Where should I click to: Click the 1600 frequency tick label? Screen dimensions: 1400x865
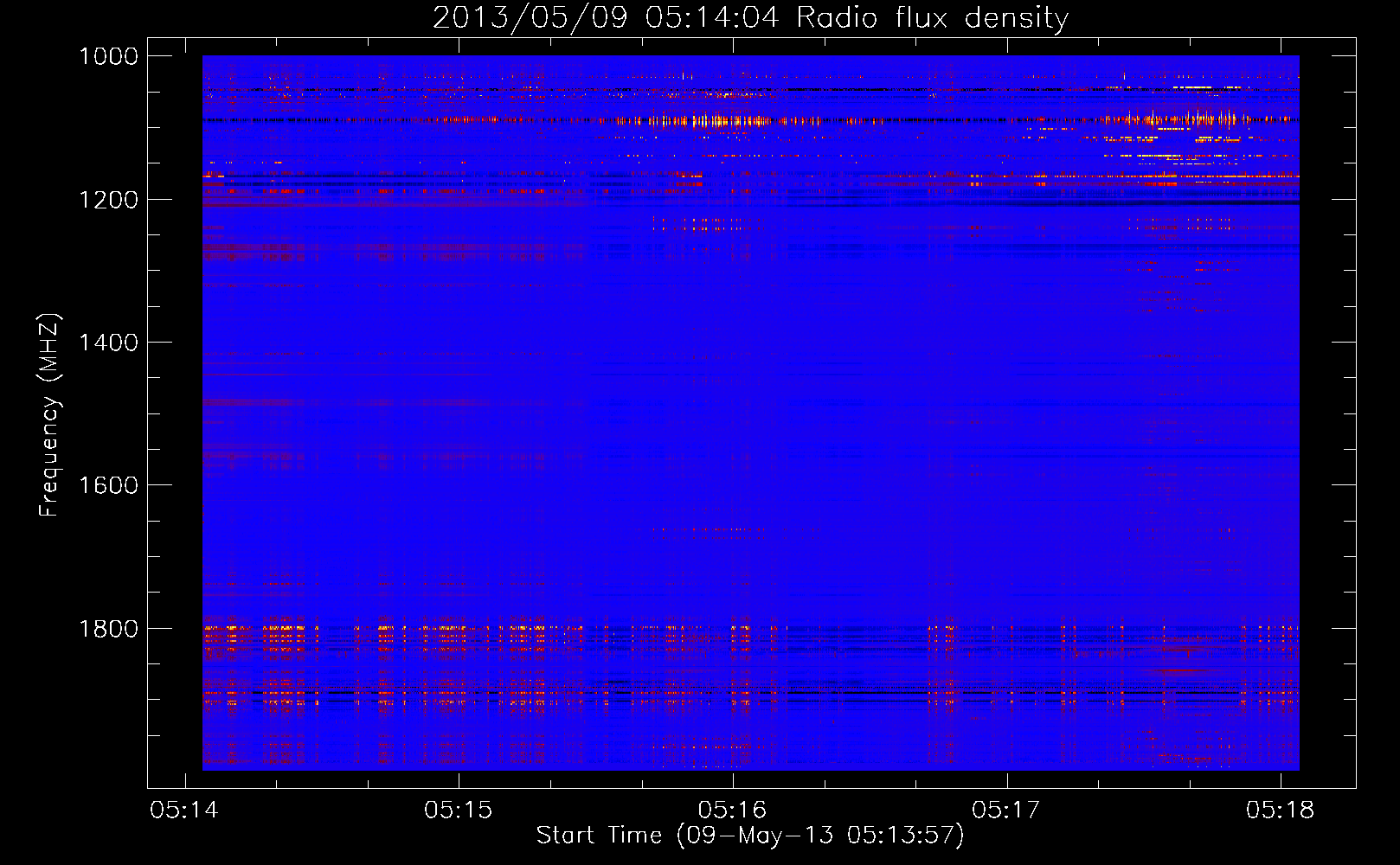(x=108, y=485)
